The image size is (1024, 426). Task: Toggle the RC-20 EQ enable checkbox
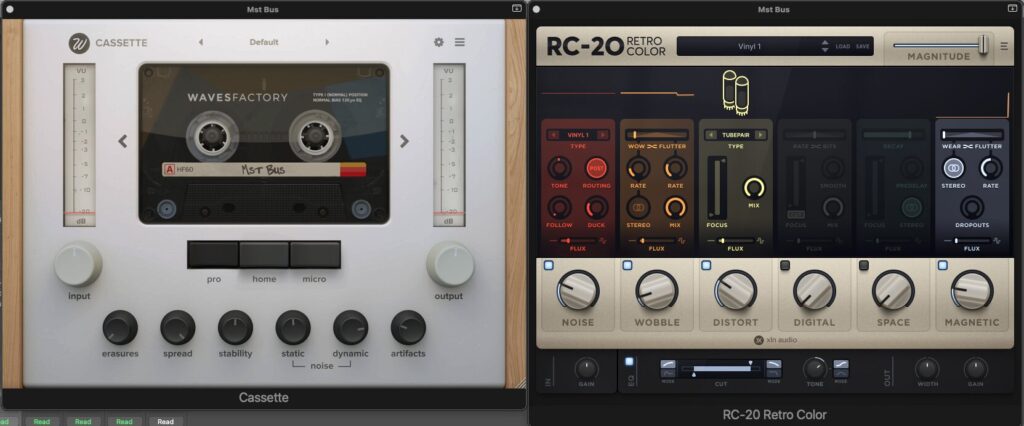[x=630, y=361]
